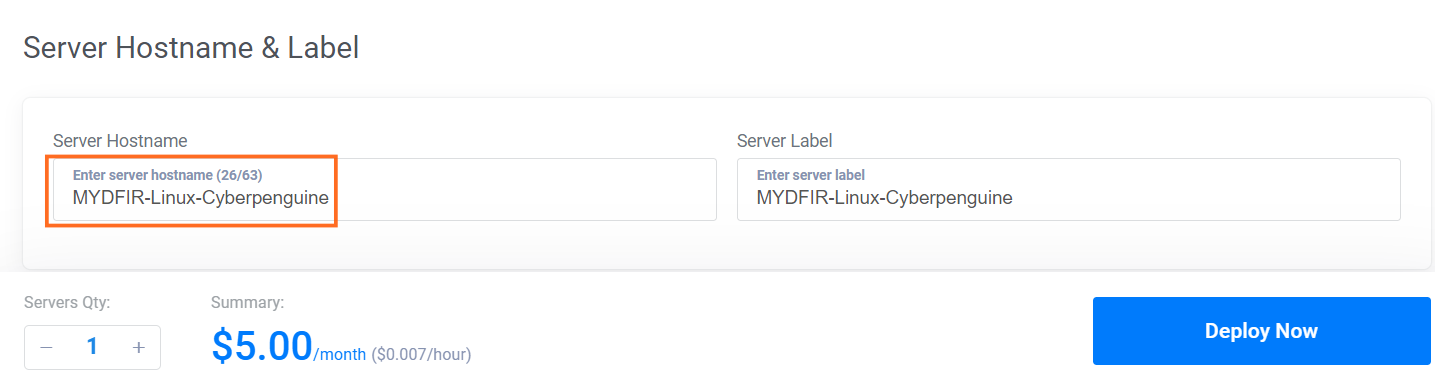Click inside the Server Label text box

coord(1068,189)
